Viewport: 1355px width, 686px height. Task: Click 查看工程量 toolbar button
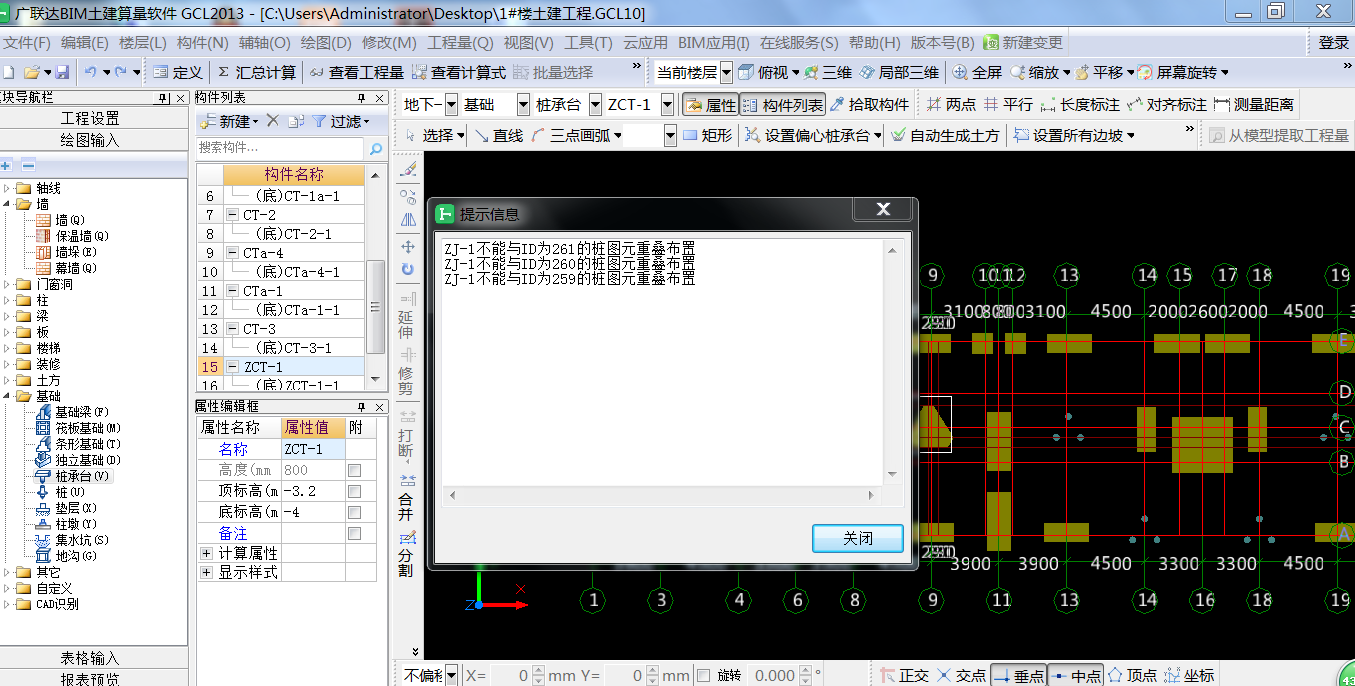tap(357, 73)
